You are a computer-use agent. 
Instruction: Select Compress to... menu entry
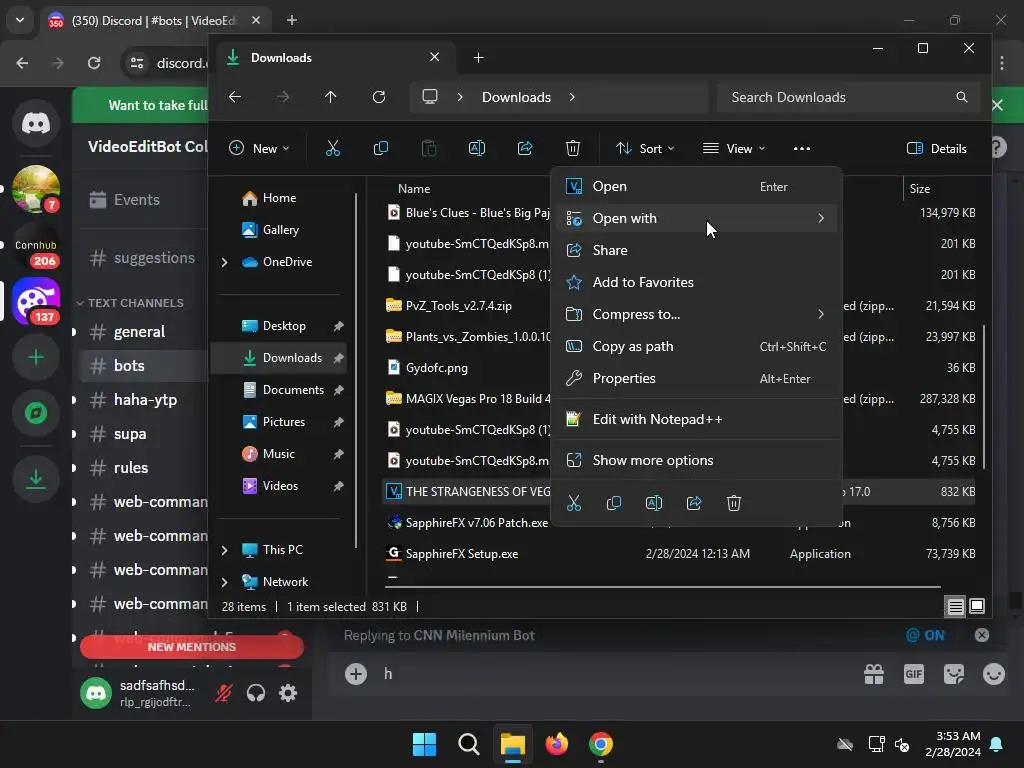pyautogui.click(x=696, y=315)
